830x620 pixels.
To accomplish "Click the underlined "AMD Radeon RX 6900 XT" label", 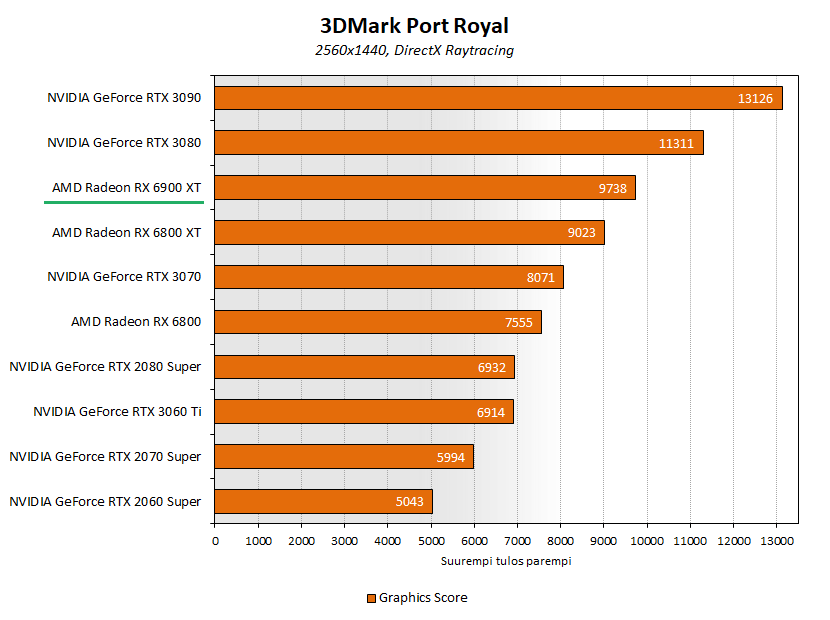I will (127, 187).
